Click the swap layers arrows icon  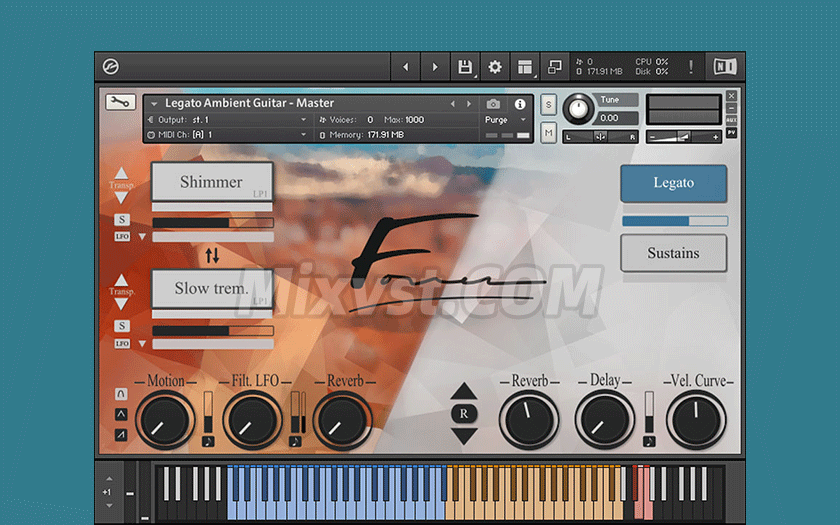coord(212,255)
